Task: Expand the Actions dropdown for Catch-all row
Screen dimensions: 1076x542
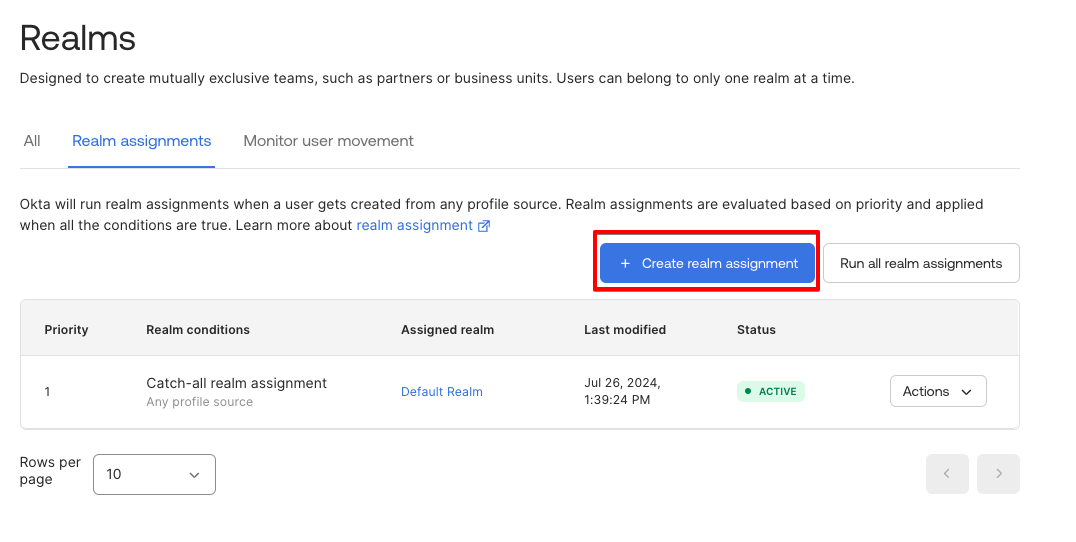Action: pos(937,391)
